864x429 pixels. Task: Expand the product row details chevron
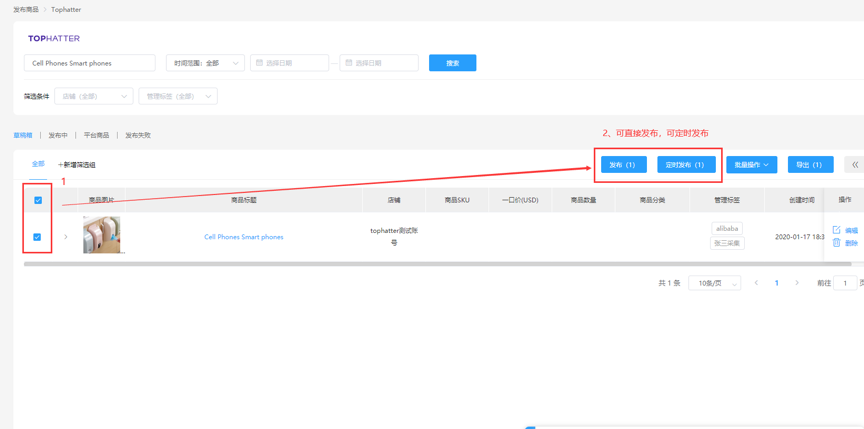click(x=66, y=237)
